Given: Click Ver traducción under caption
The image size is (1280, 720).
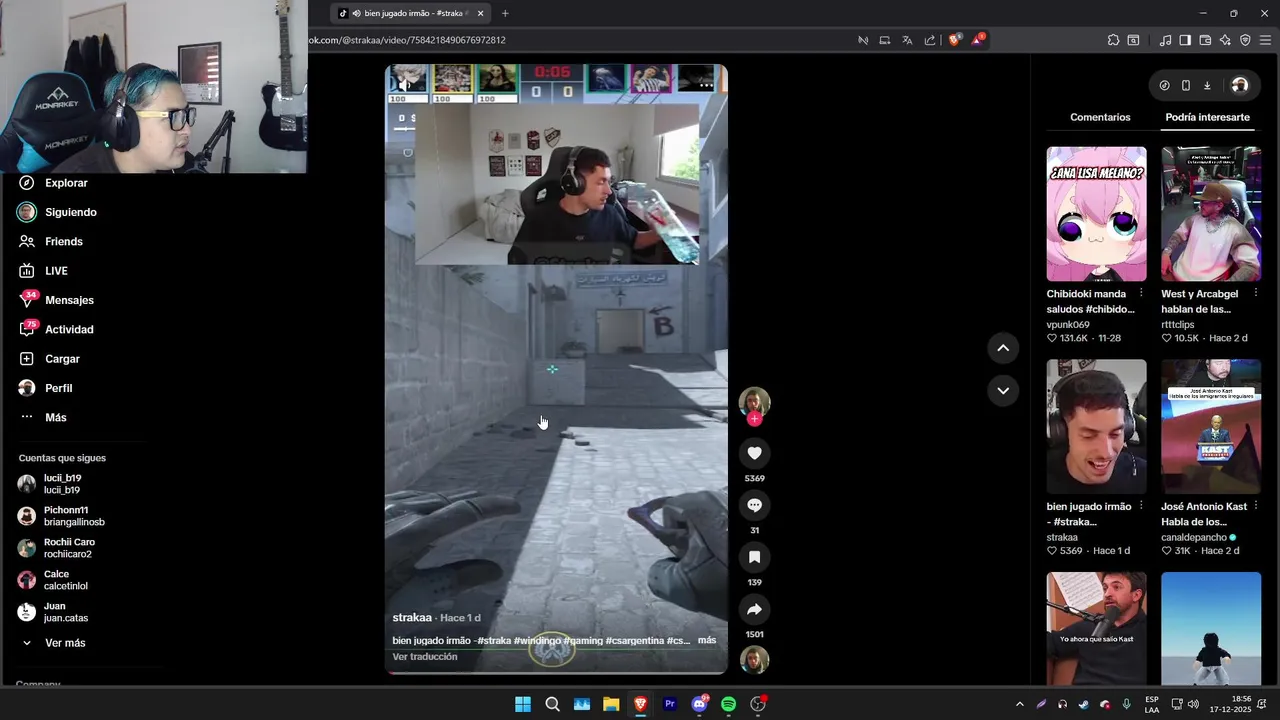Looking at the screenshot, I should [x=424, y=657].
